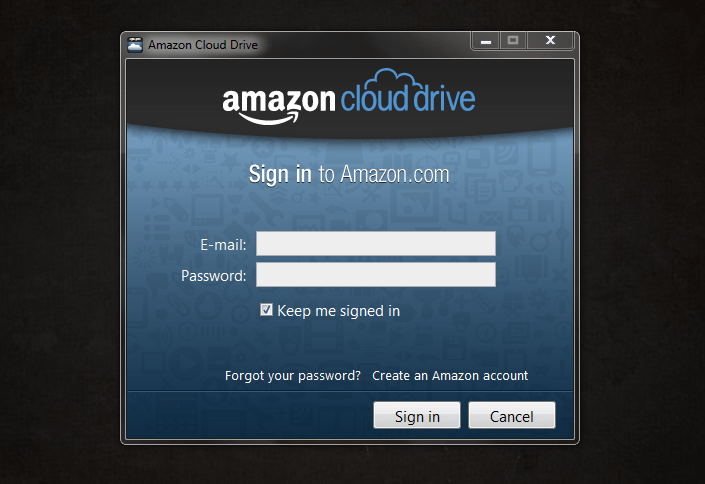
Task: Uncheck the Keep me signed in checkbox
Action: [x=266, y=310]
